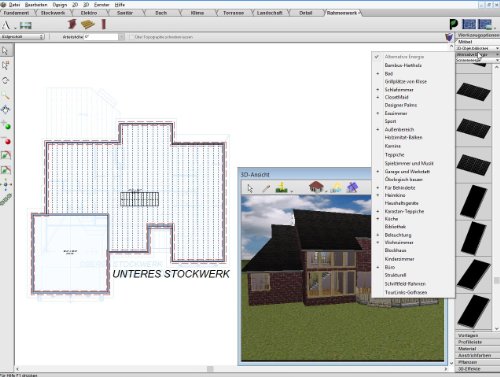Viewport: 500px width, 377px height.
Task: Open the Arbeitshöhe value dropdown arrow
Action: coord(121,37)
